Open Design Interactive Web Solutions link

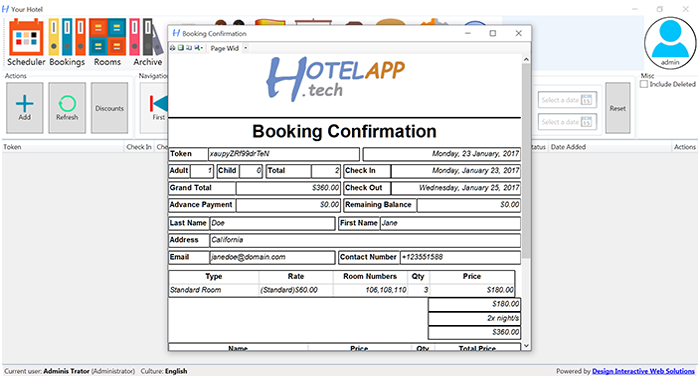(643, 371)
